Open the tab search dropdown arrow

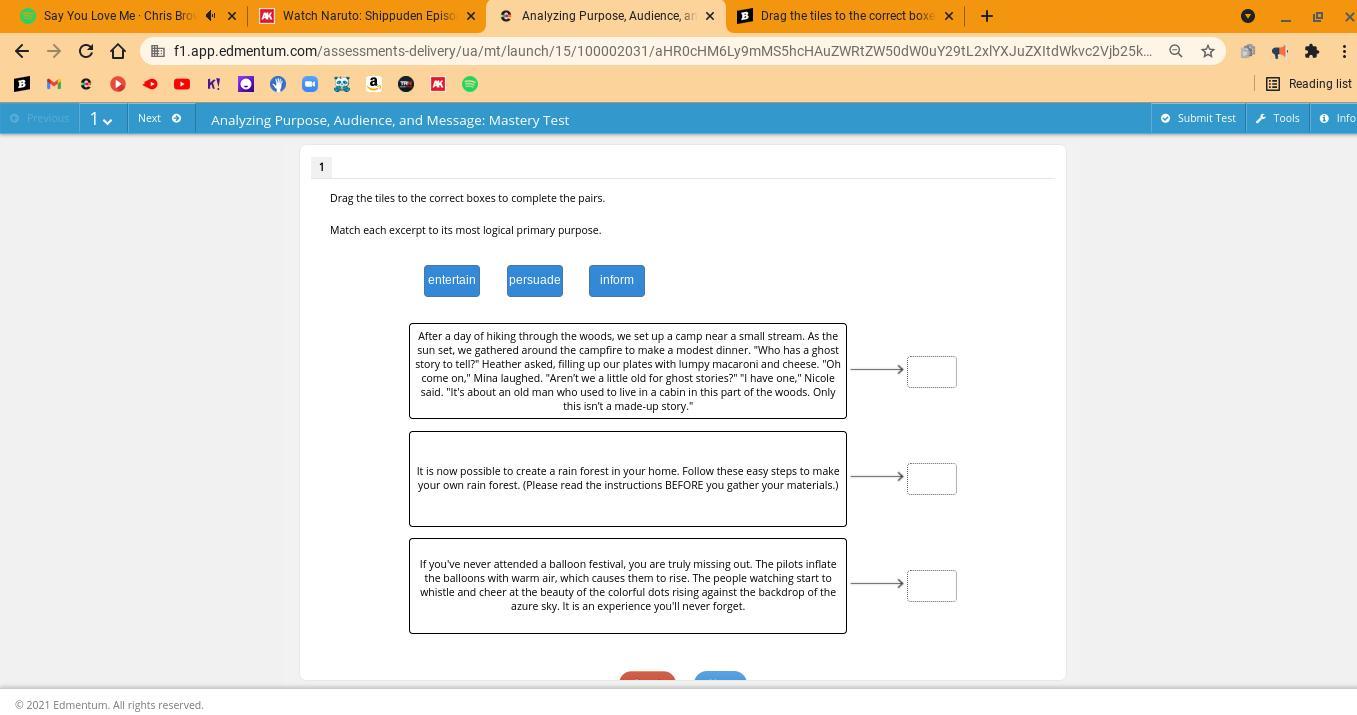[x=1248, y=16]
